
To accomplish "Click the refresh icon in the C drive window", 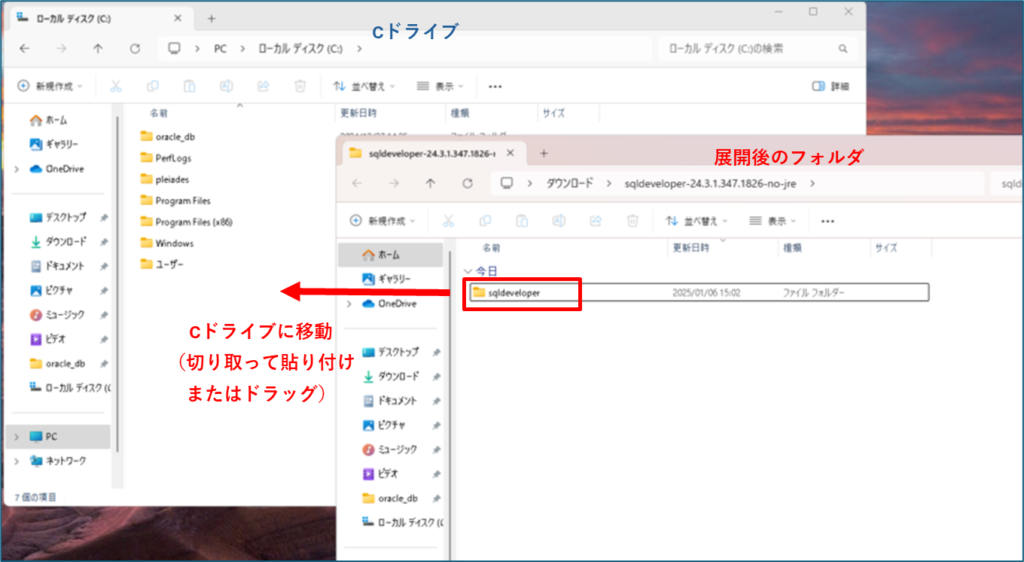I will tap(135, 48).
